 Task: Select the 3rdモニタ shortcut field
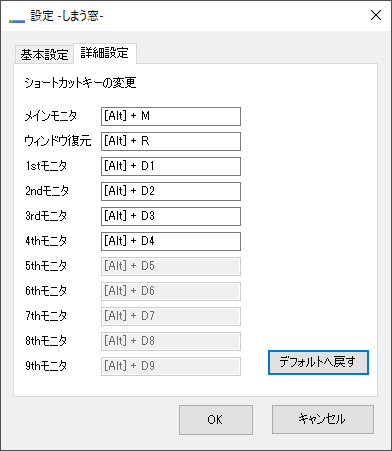(x=171, y=216)
